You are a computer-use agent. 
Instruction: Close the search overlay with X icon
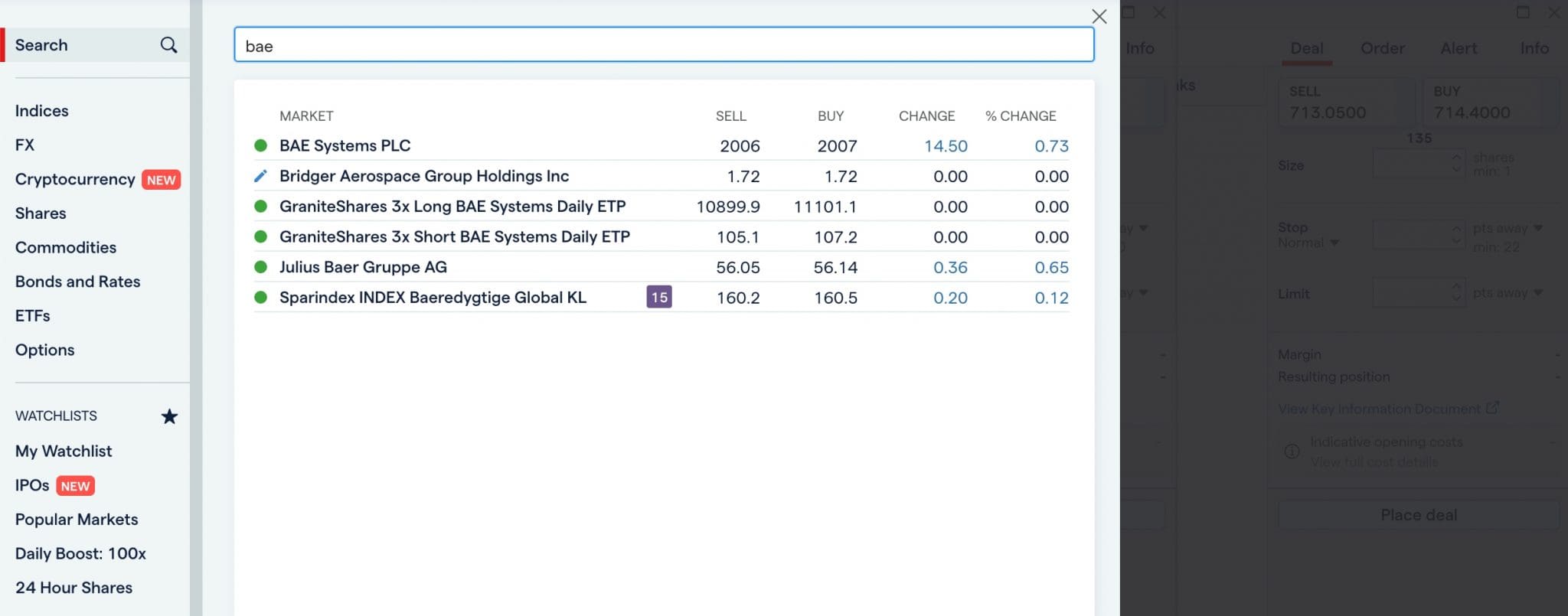click(x=1099, y=16)
